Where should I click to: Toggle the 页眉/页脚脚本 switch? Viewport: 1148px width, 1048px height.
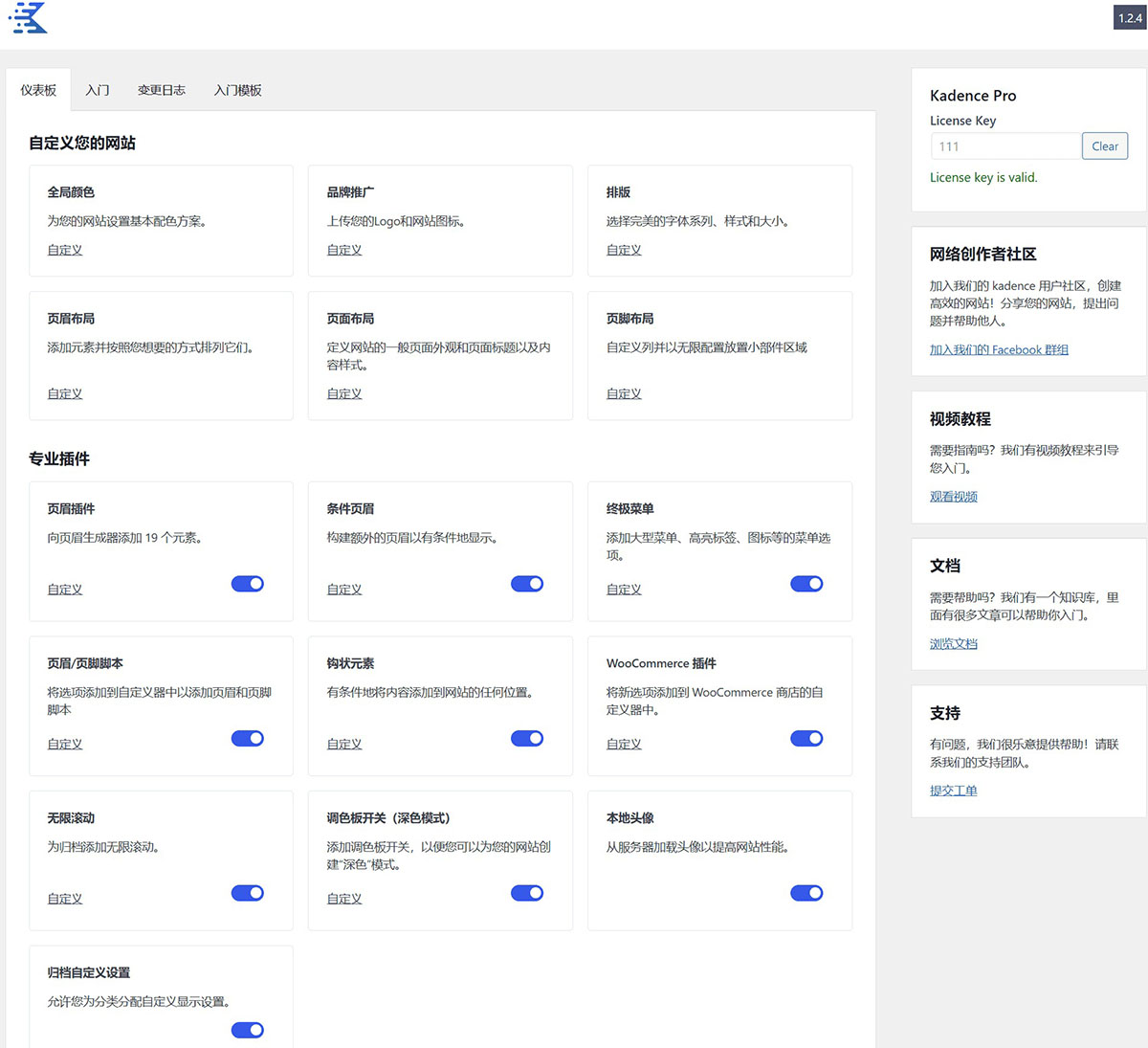(x=248, y=738)
